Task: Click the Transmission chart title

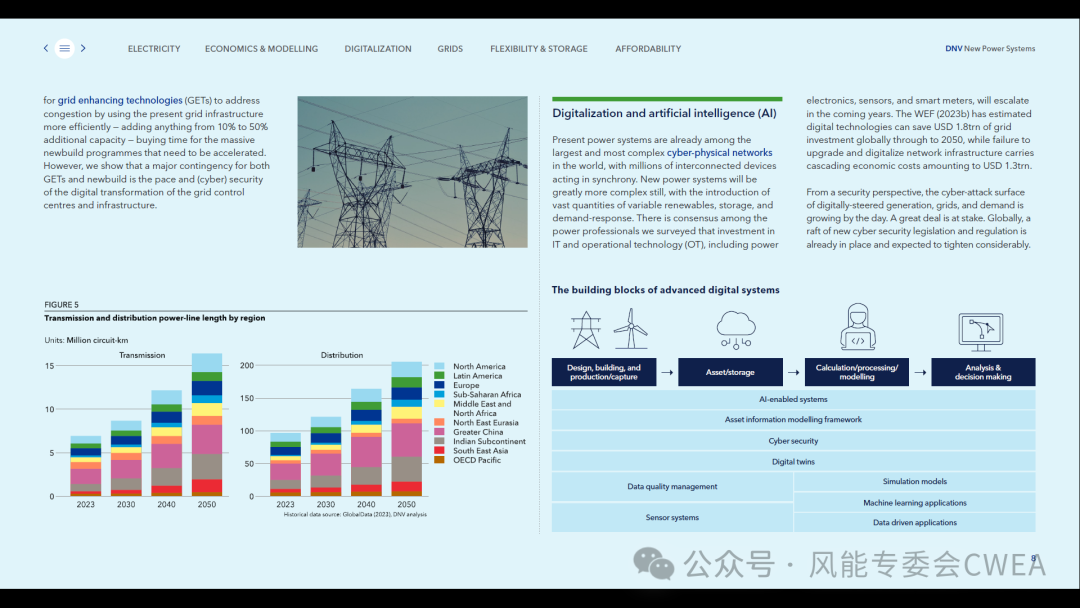Action: tap(142, 355)
